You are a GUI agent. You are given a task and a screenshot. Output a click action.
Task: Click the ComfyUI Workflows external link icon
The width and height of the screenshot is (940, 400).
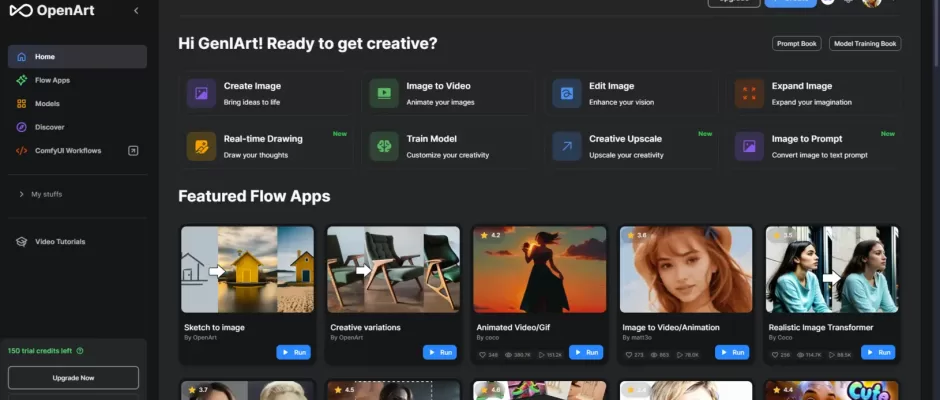click(133, 151)
